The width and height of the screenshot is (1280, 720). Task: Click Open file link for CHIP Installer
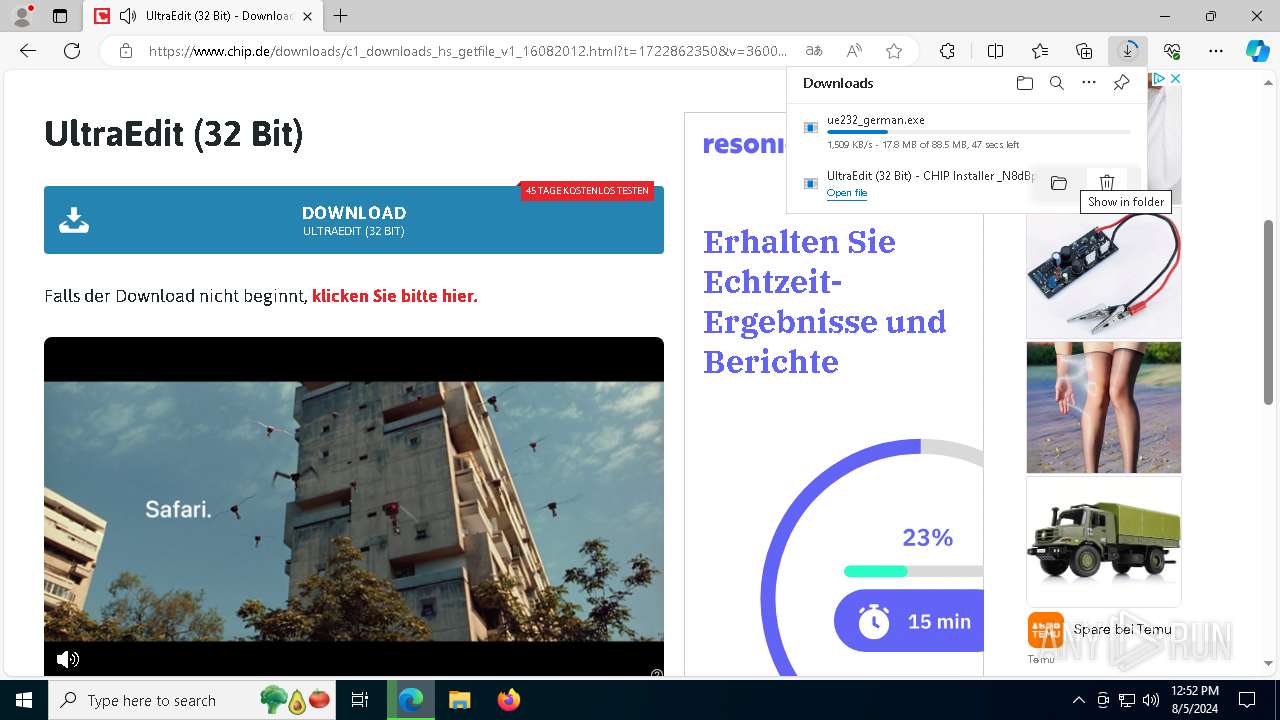click(x=847, y=193)
